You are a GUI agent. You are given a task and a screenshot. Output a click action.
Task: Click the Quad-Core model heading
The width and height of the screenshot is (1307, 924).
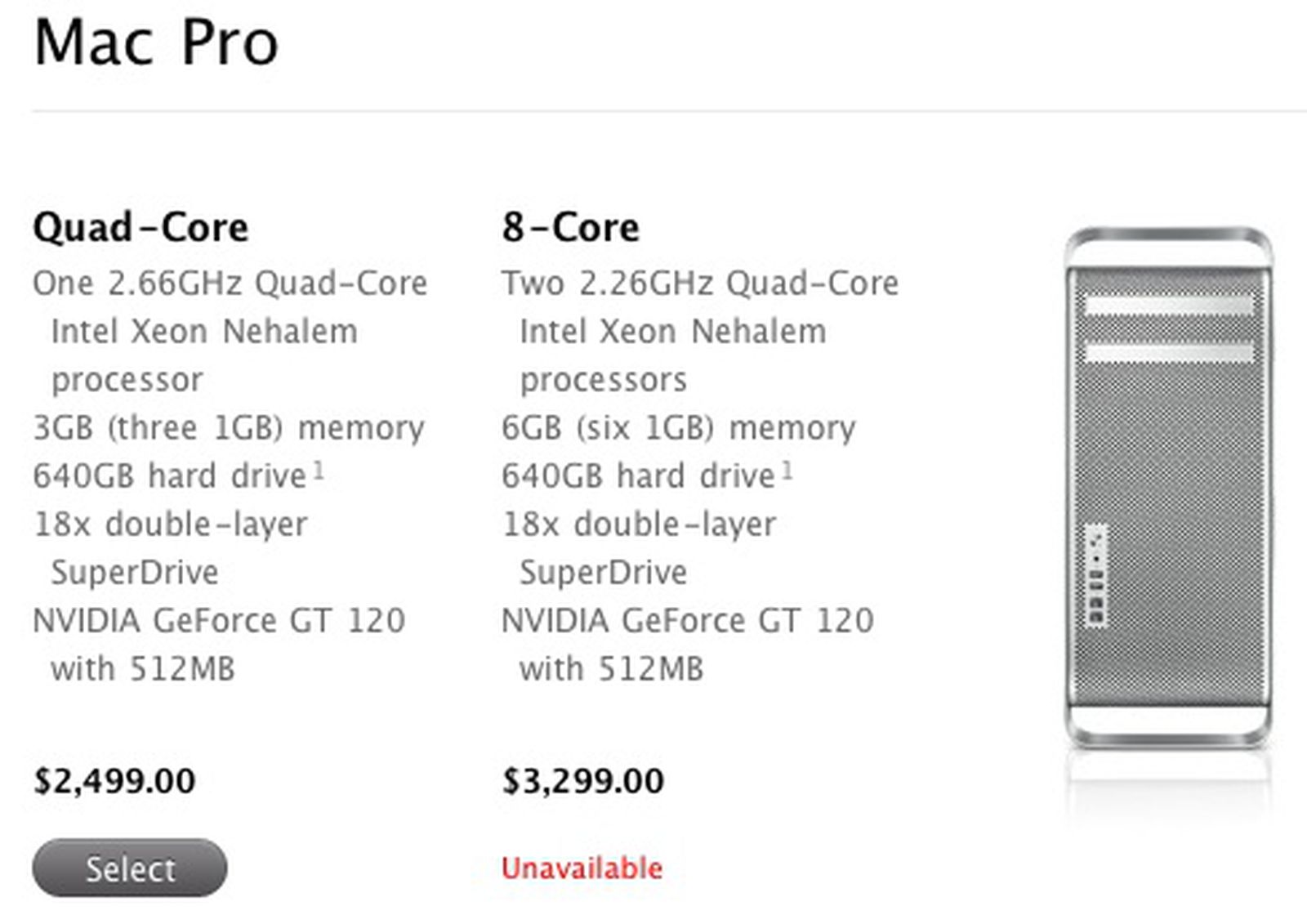[x=141, y=227]
